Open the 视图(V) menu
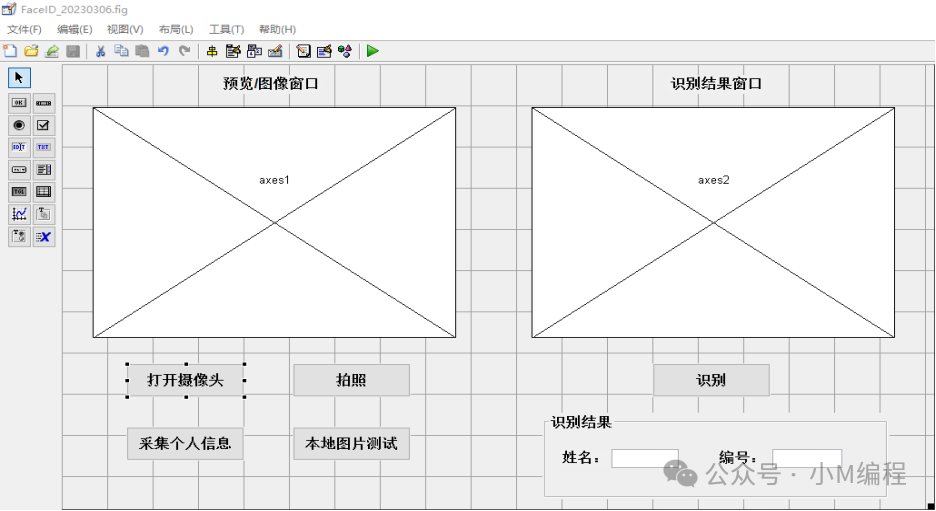This screenshot has width=936, height=511. pos(125,29)
